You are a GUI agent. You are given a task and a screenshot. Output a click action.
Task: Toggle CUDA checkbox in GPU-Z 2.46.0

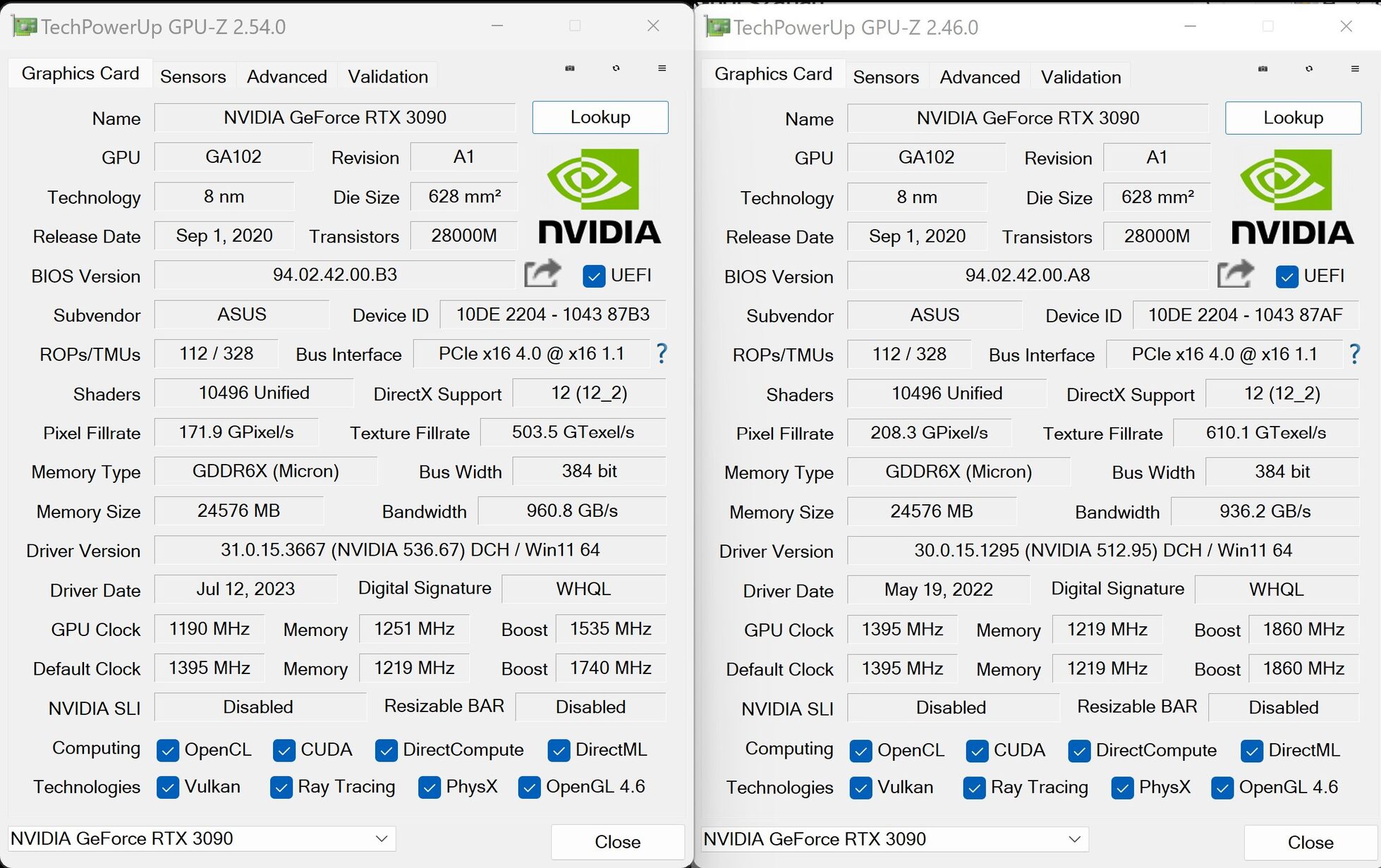click(x=978, y=751)
